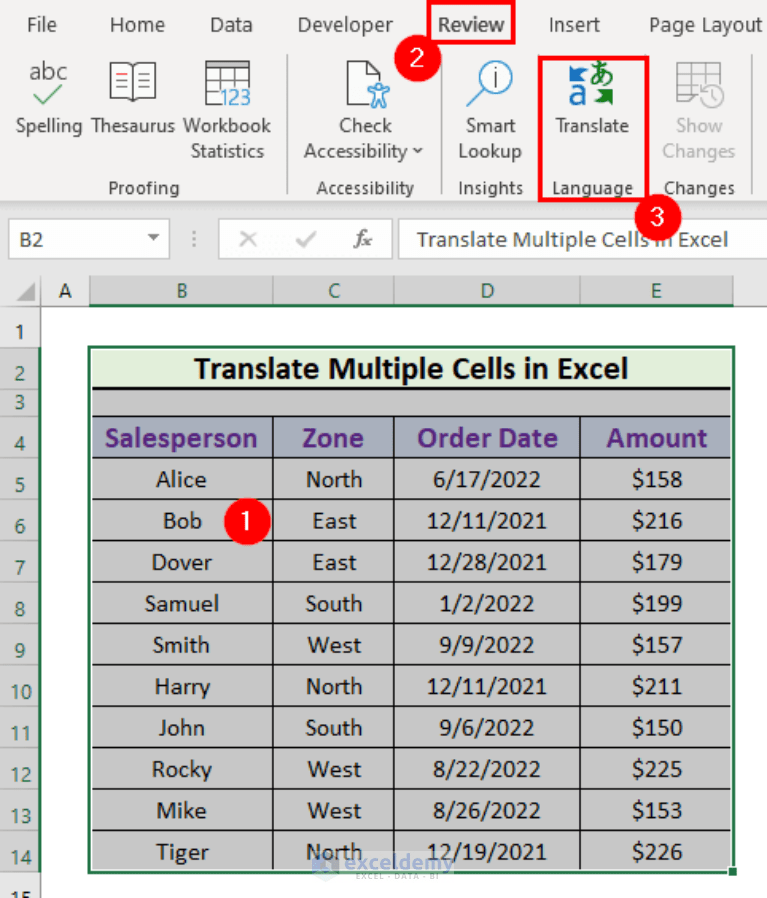Select the date cell 12/28/2021
Image resolution: width=767 pixels, height=898 pixels.
[x=487, y=562]
